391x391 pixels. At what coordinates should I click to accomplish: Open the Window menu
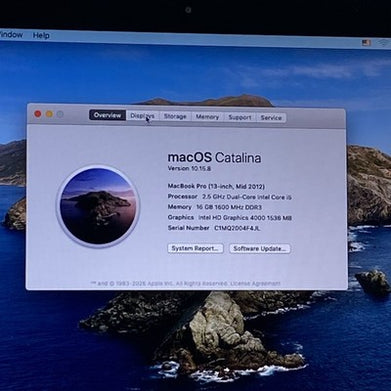(x=11, y=34)
